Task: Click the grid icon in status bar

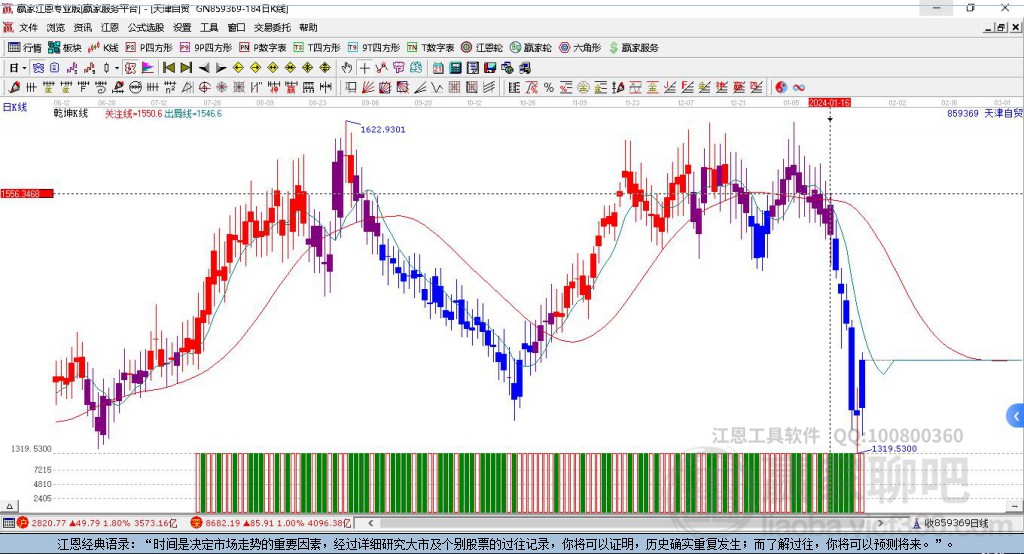Action: click(8, 523)
